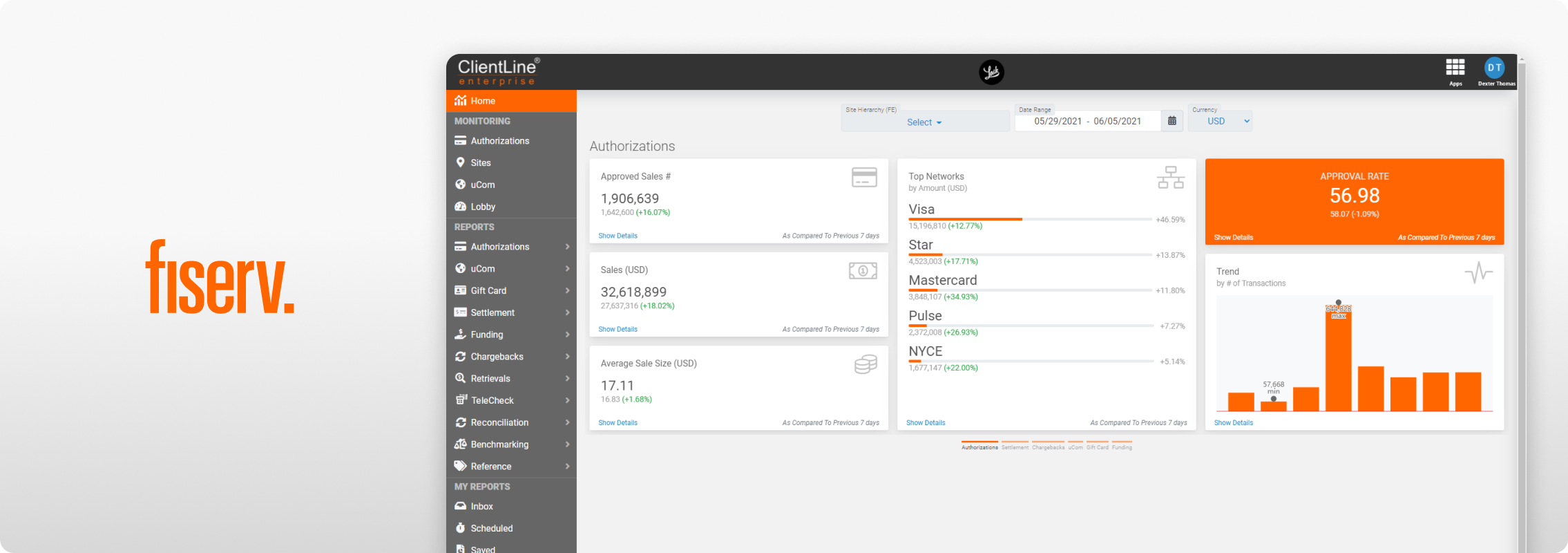
Task: Open the Apps grid icon
Action: coord(1455,67)
